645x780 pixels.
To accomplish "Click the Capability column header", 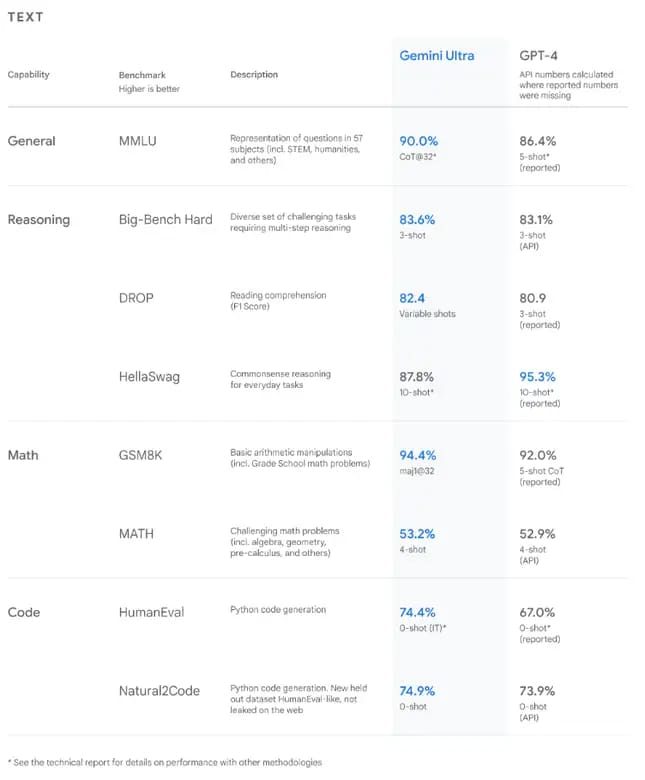I will coord(28,74).
